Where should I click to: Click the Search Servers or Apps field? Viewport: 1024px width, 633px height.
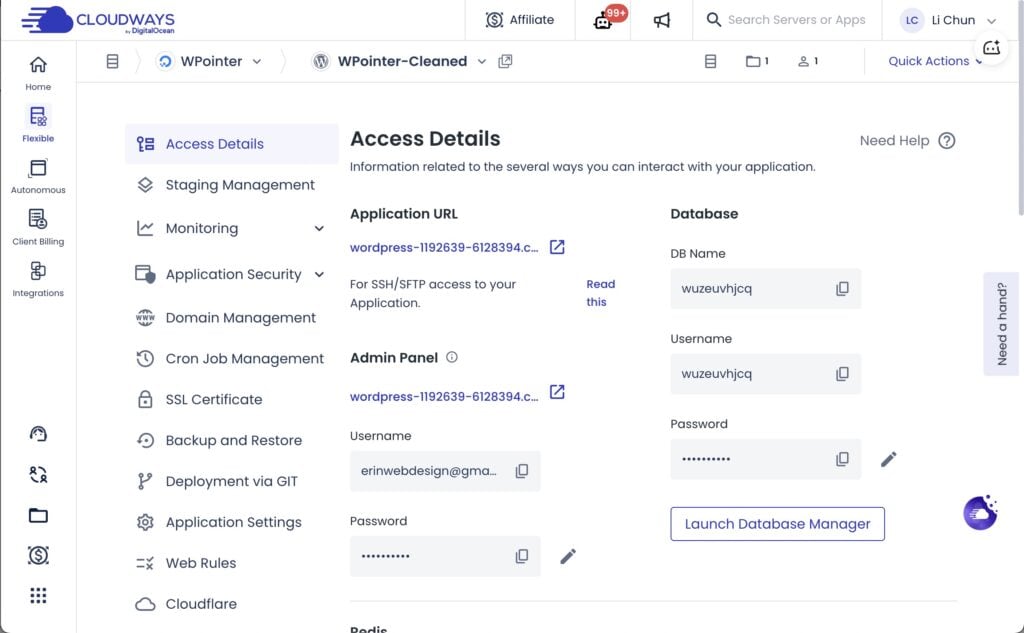point(796,20)
